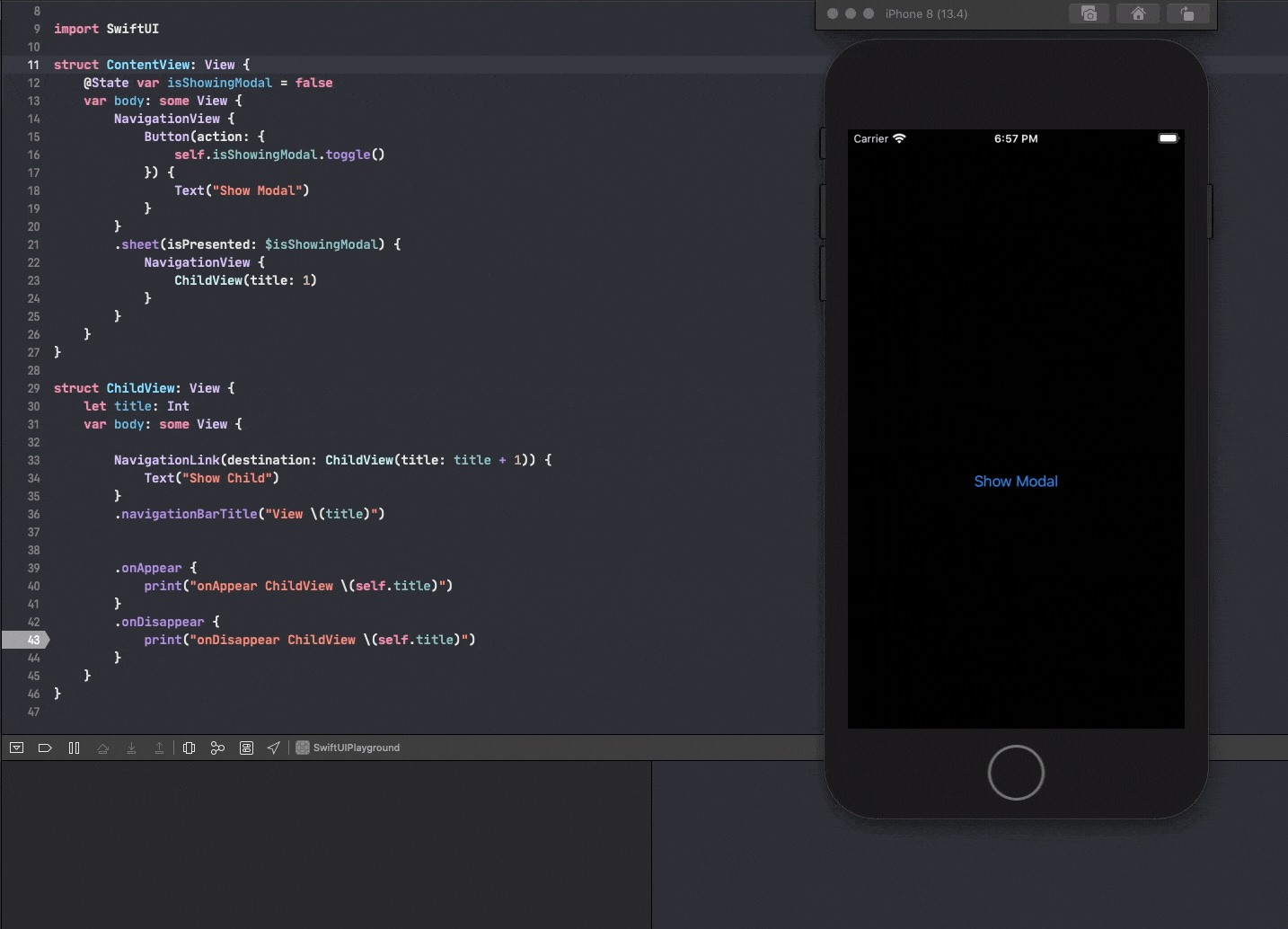Click 'ChildView(title: 1)' on line 23

(x=245, y=280)
